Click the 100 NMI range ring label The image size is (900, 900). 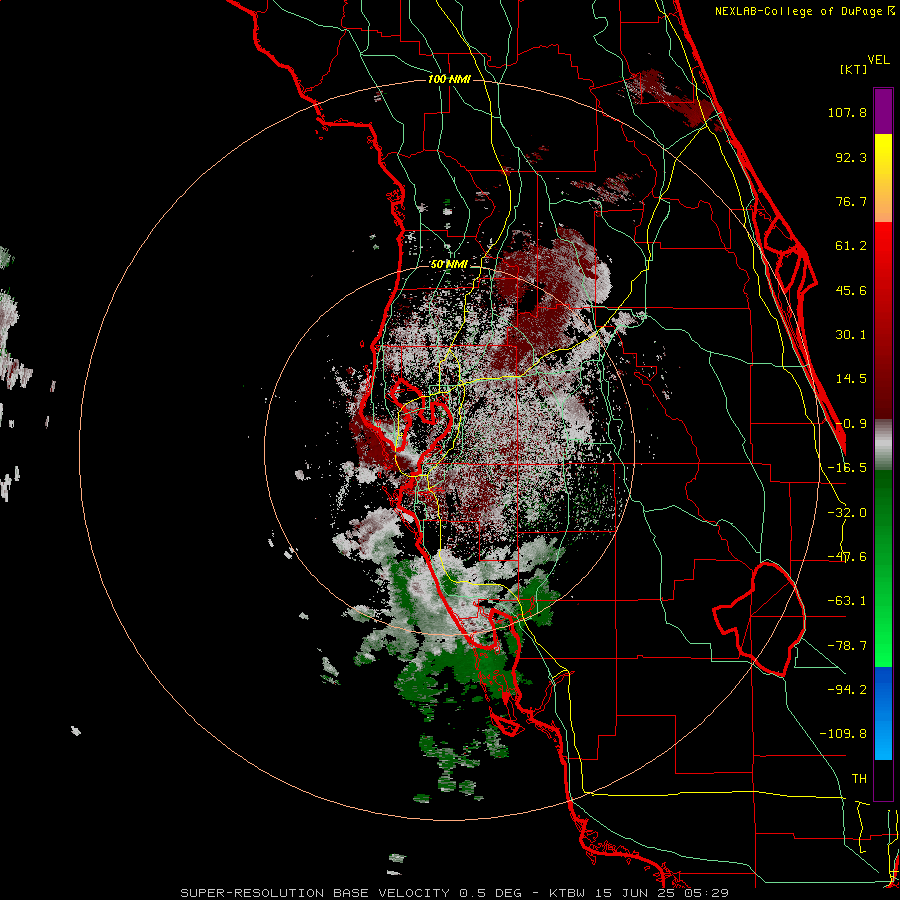(449, 79)
